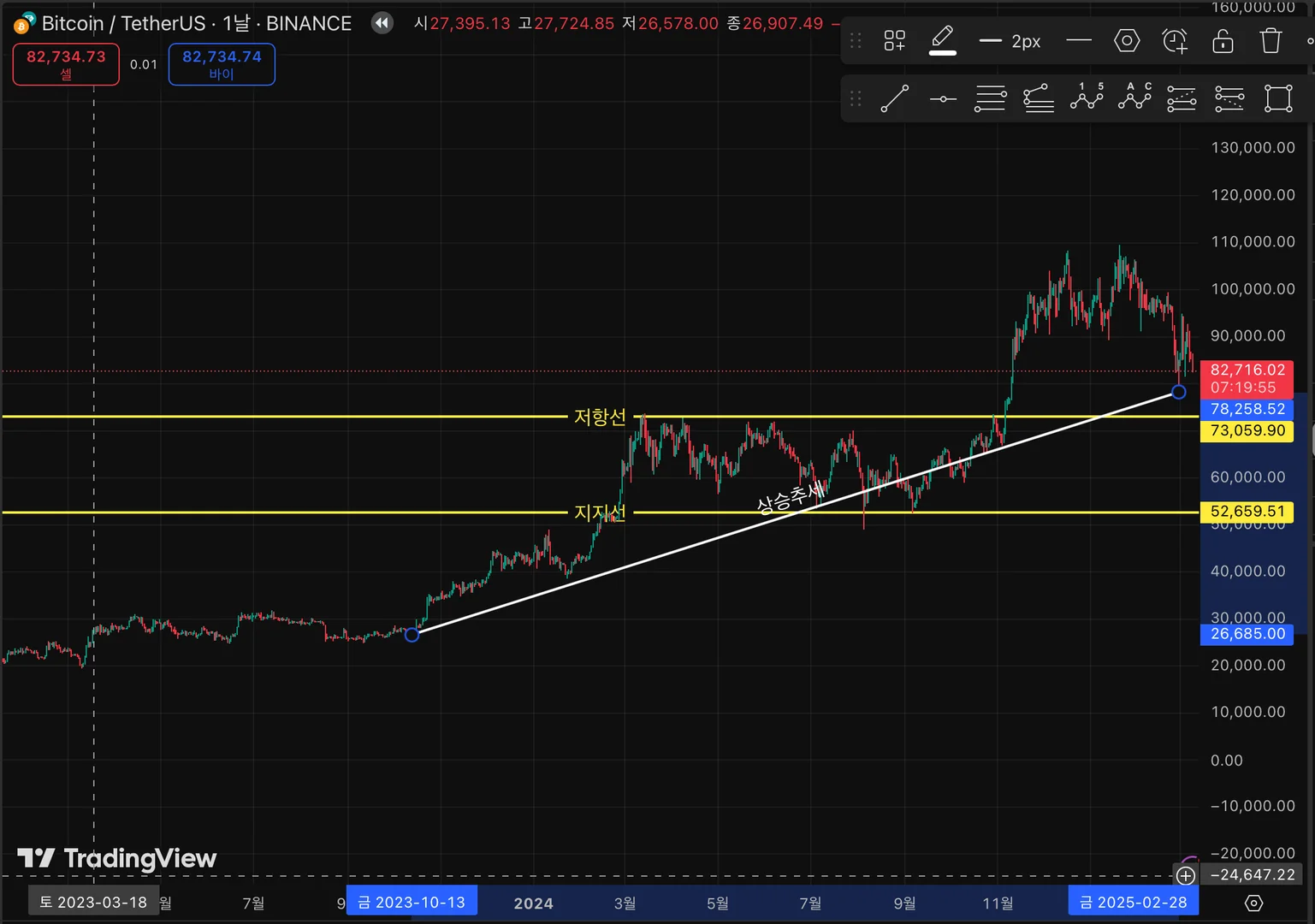Delete drawing with trash icon

[x=1271, y=40]
